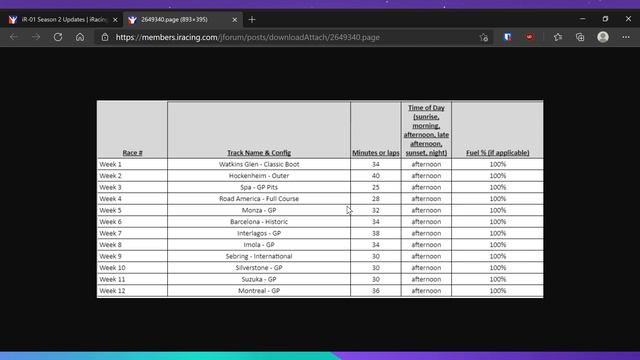Click the browser Back arrow

pyautogui.click(x=14, y=37)
